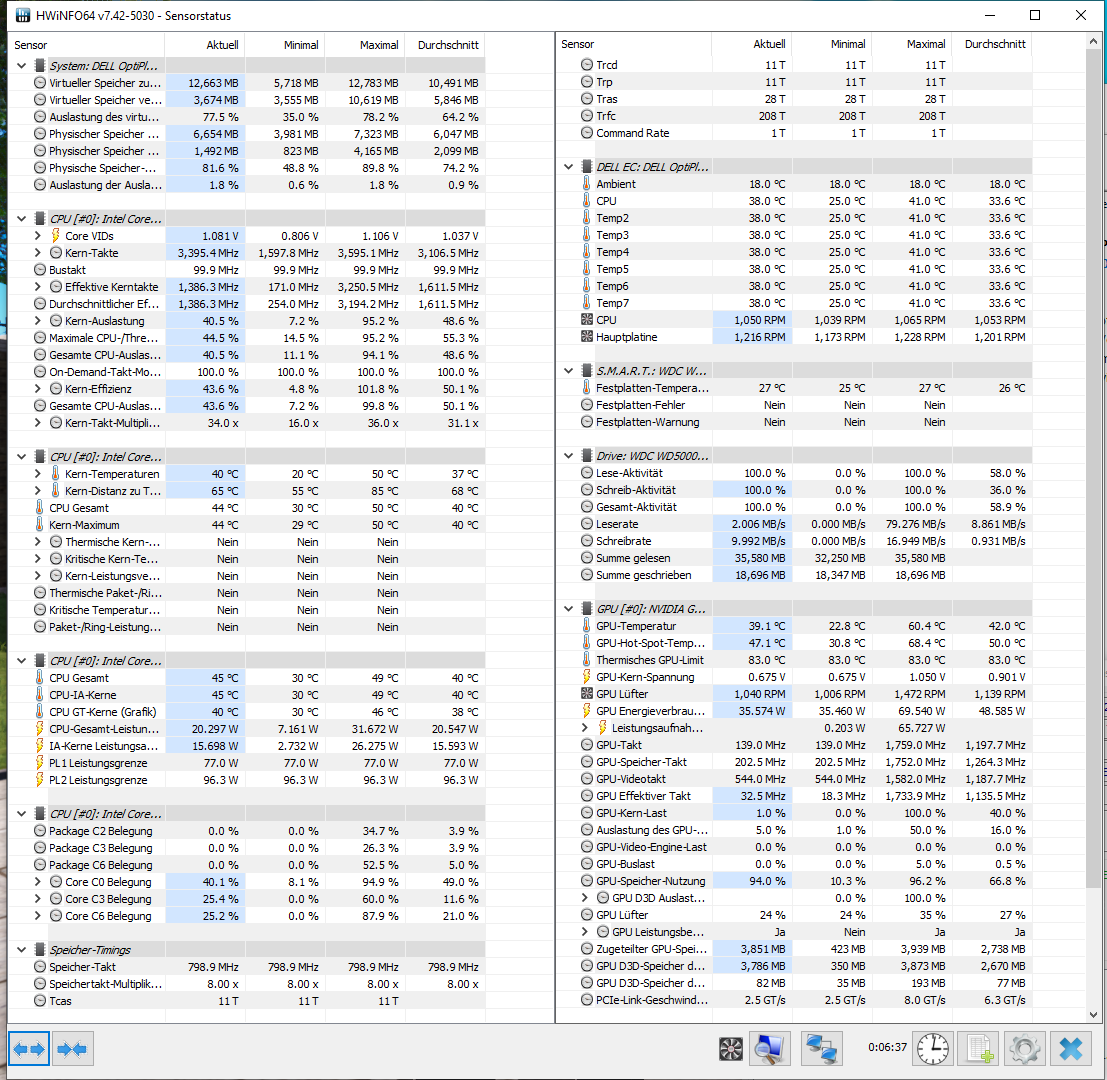Close sensor window with blue X icon
Screen dimensions: 1107x1080
click(x=1070, y=1049)
